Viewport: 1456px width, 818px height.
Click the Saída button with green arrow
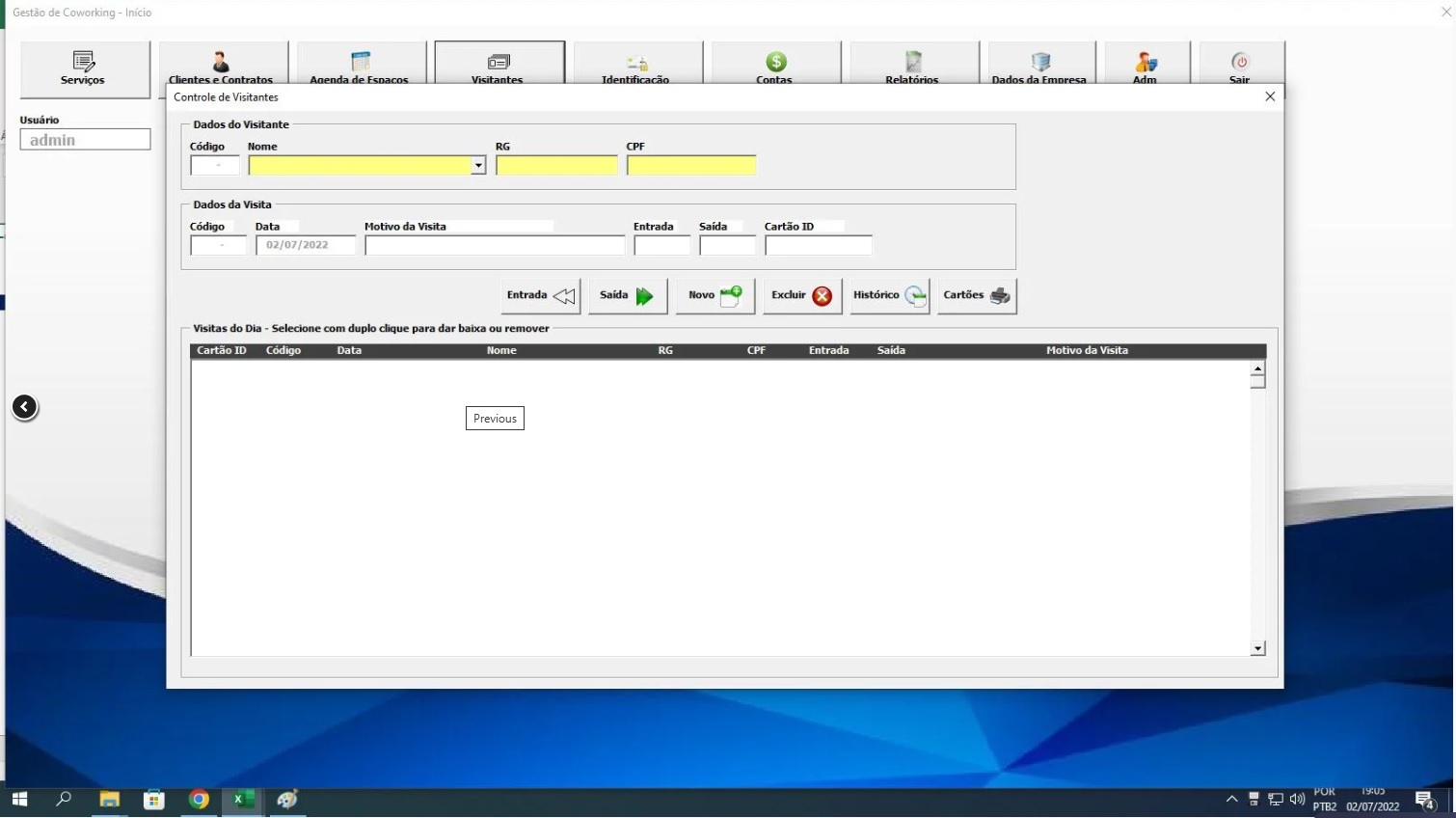[x=628, y=295]
